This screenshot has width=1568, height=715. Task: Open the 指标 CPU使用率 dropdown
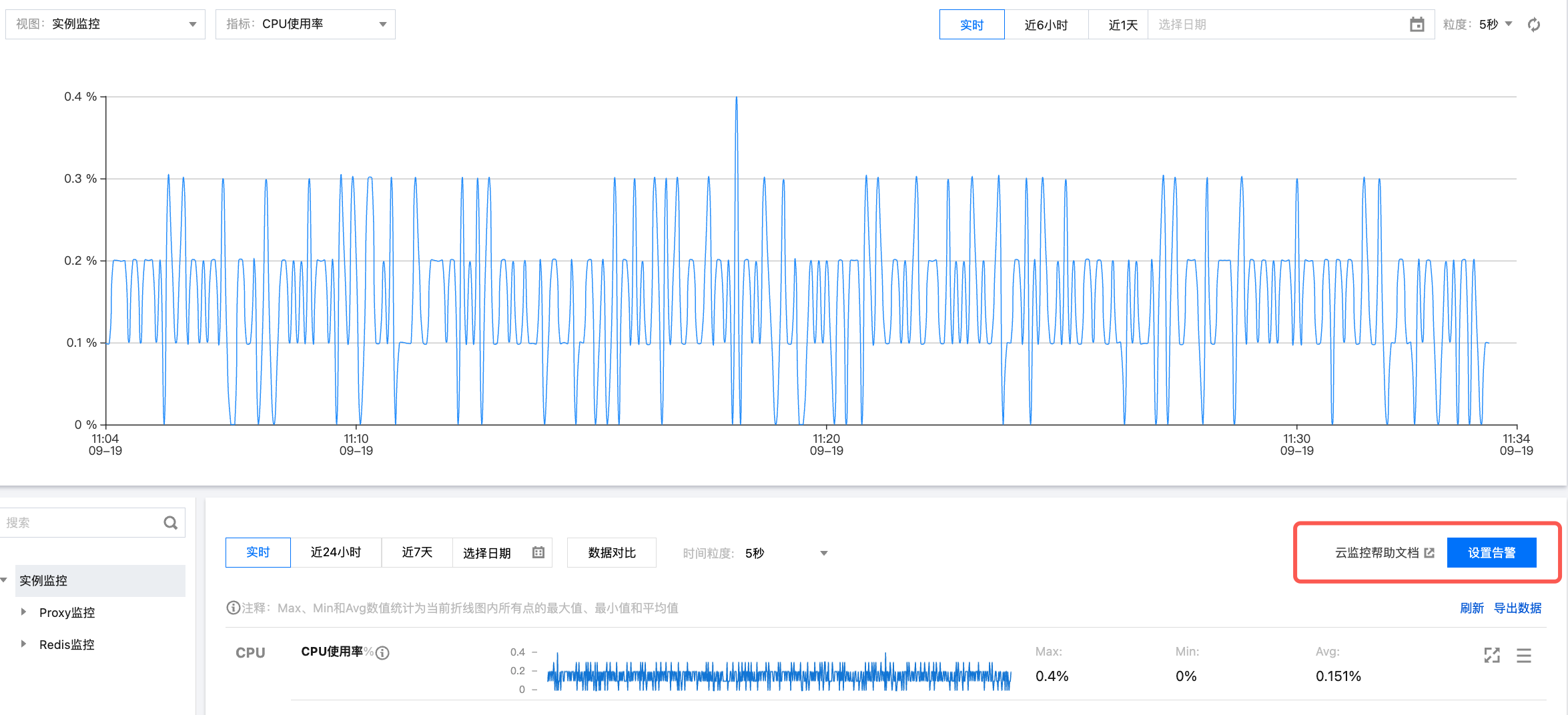[306, 24]
